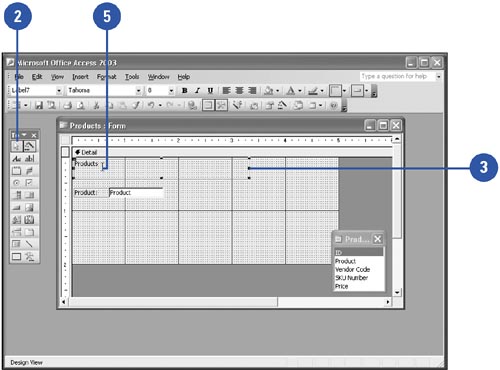500x370 pixels.
Task: Enable Center alignment
Action: (x=239, y=91)
